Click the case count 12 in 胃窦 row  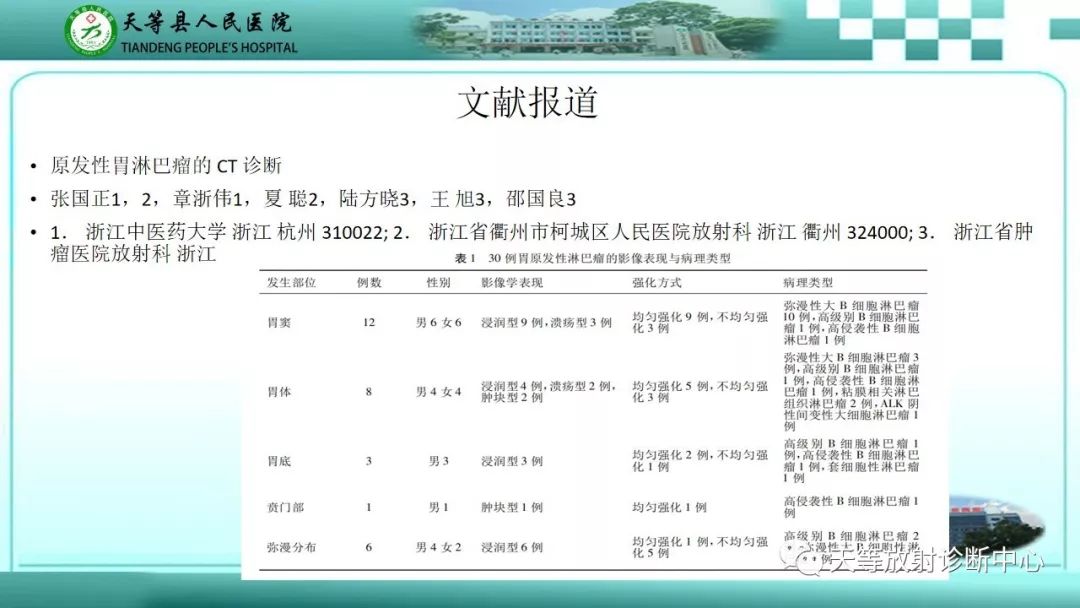tap(368, 322)
